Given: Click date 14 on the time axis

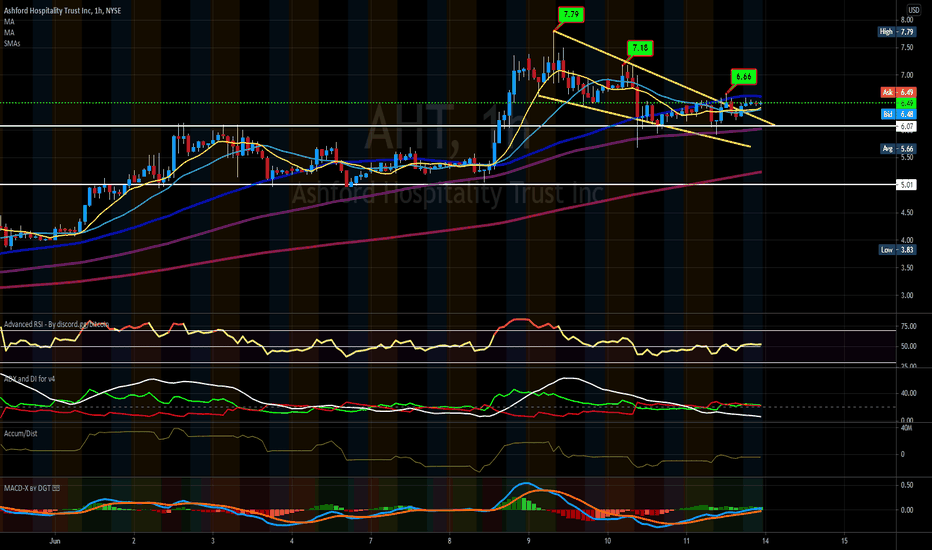Looking at the screenshot, I should pos(766,541).
